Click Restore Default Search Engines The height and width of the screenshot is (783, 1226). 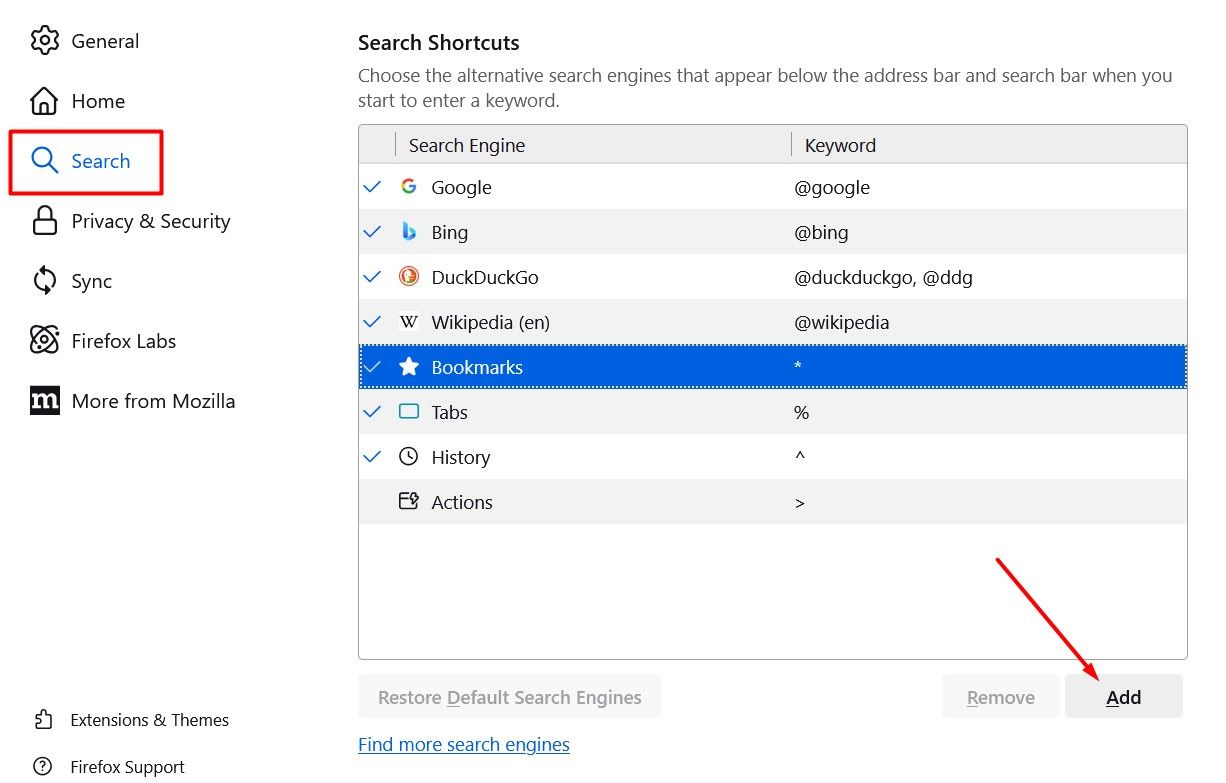coord(509,696)
